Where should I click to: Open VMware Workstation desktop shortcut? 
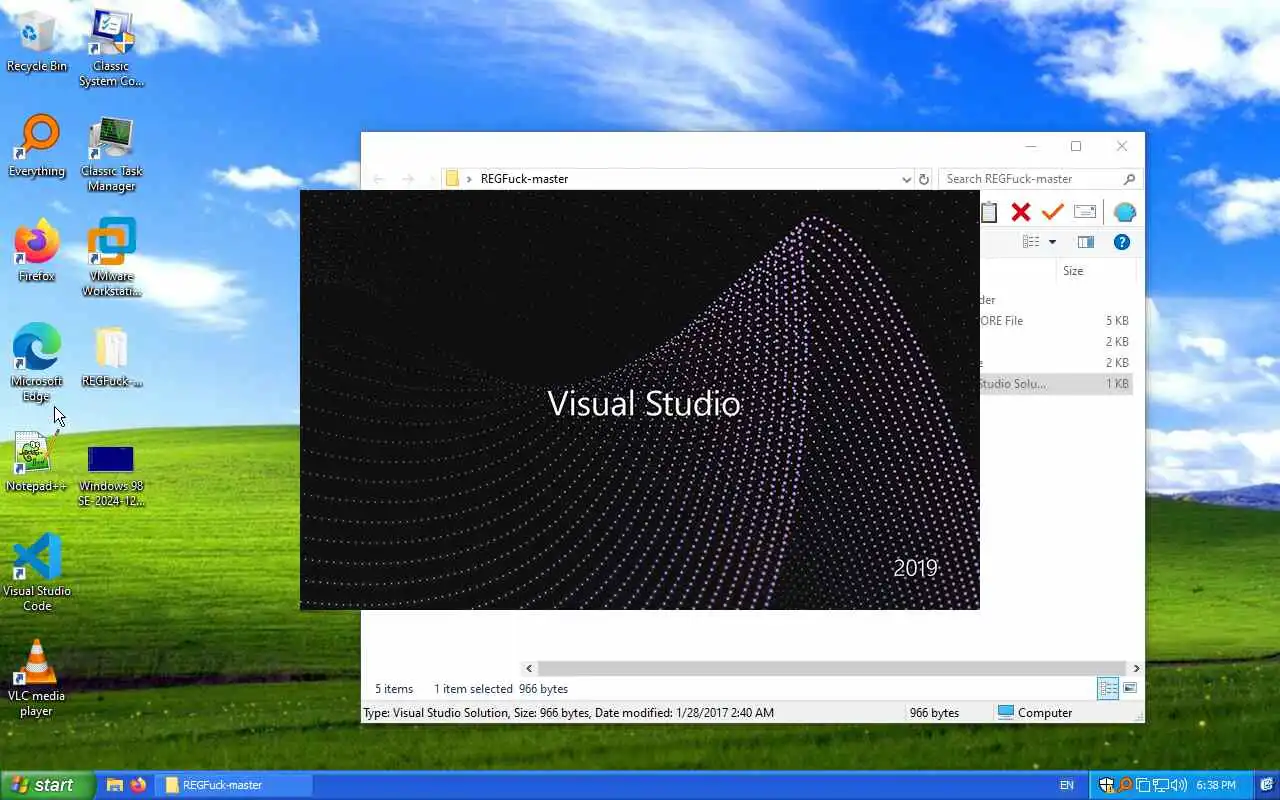pyautogui.click(x=112, y=258)
